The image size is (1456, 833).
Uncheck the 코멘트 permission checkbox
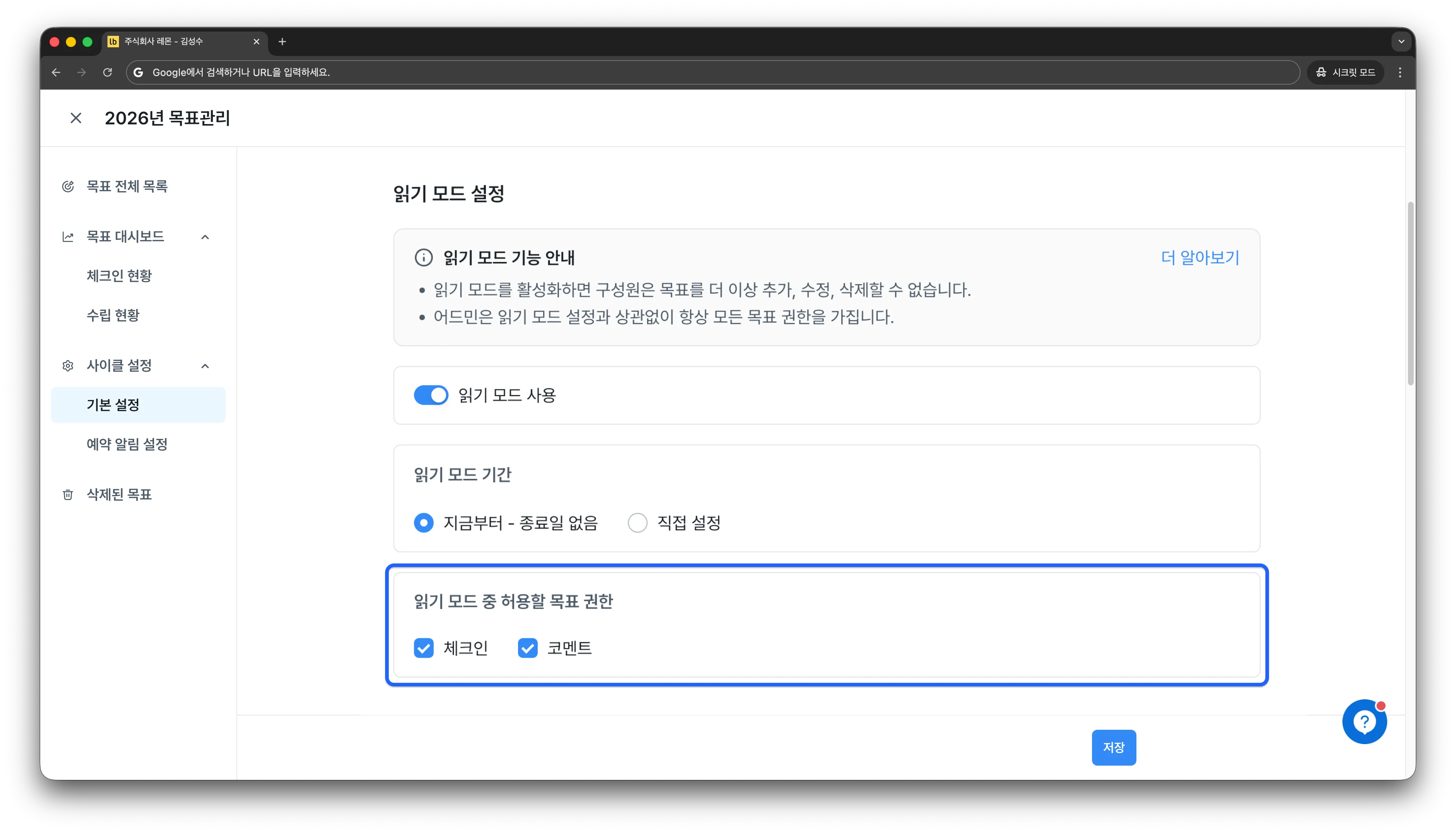coord(527,648)
